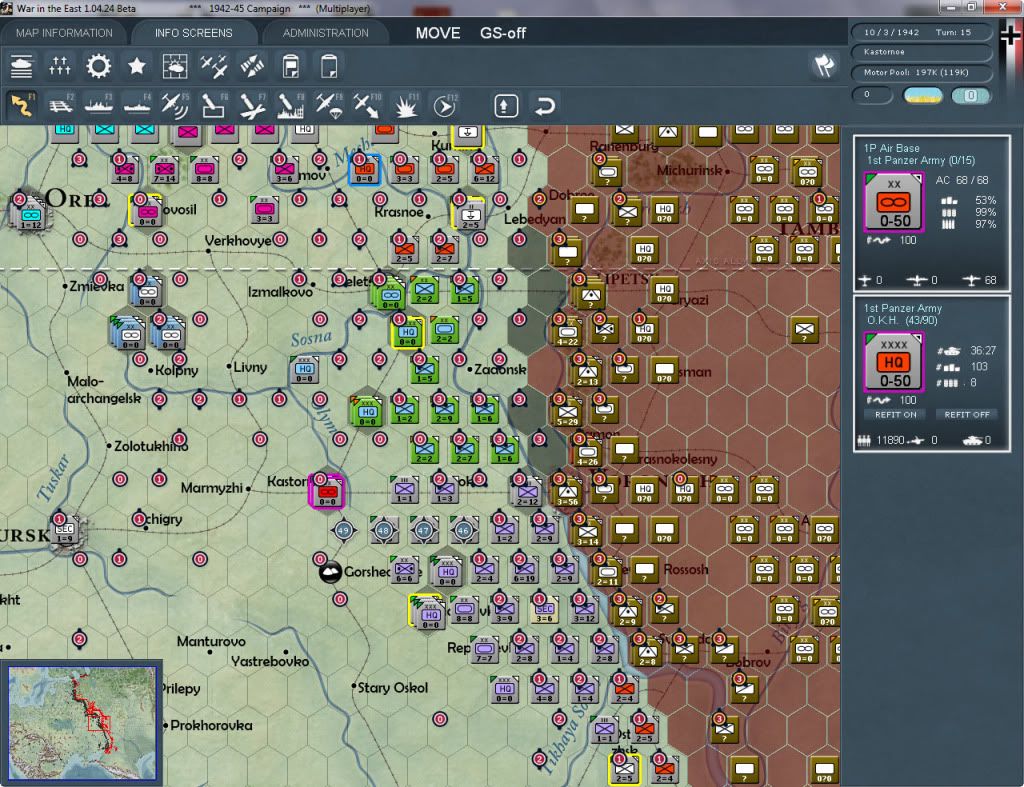1024x787 pixels.
Task: Select the naval transport mode F3
Action: [99, 105]
